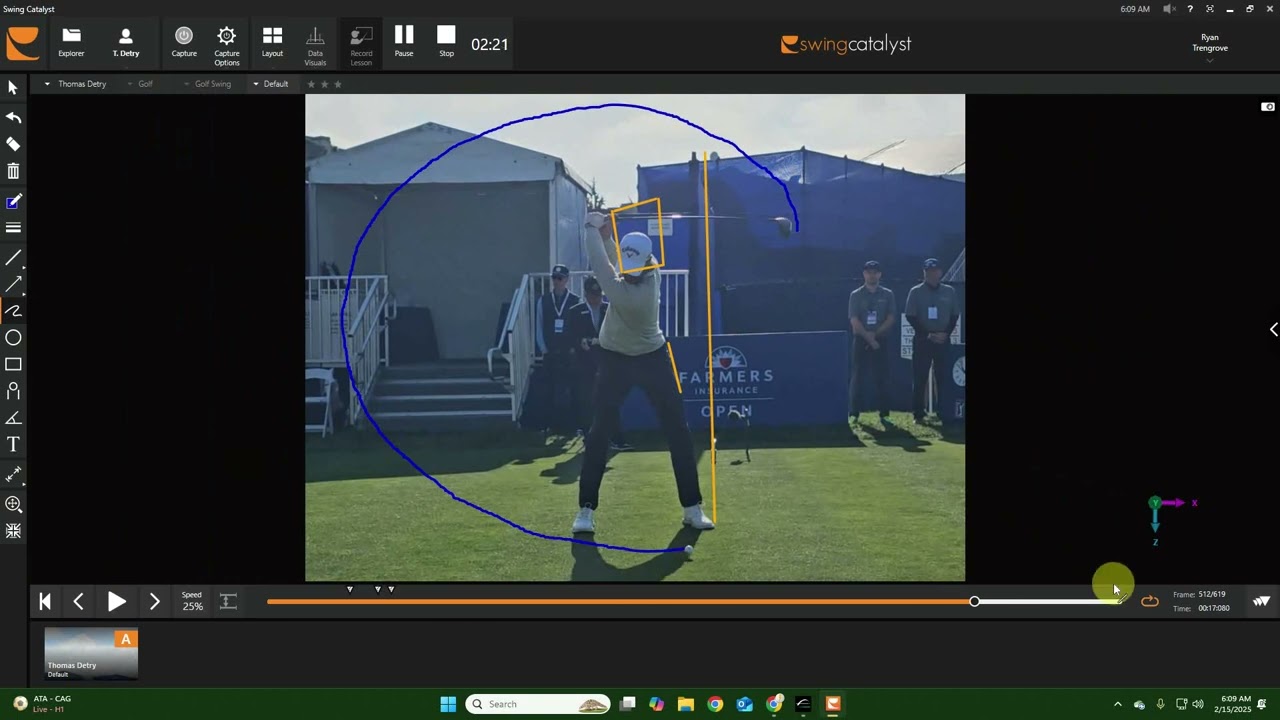Screen dimensions: 1280x720
Task: Delete all drawings with trash icon
Action: 13,171
